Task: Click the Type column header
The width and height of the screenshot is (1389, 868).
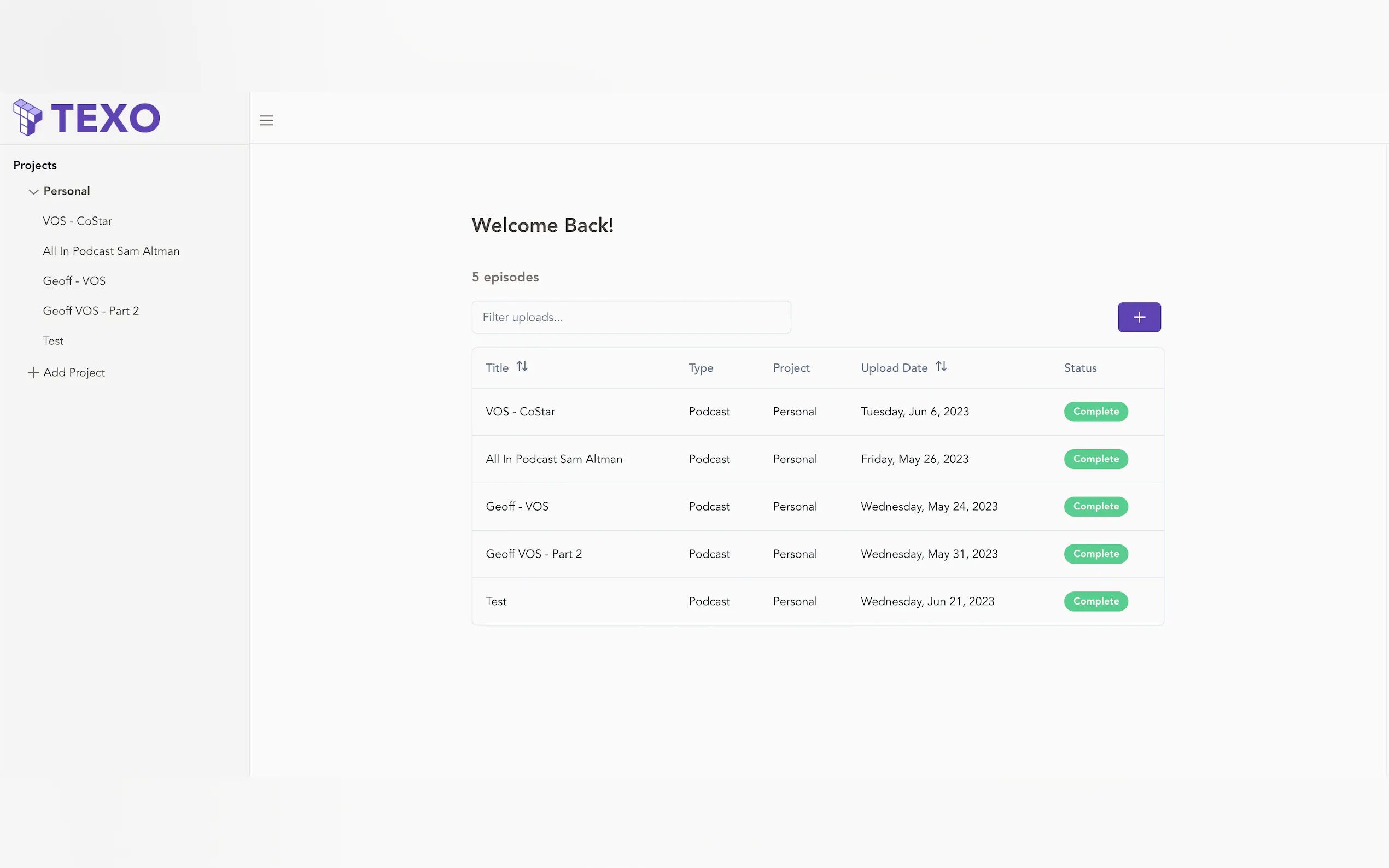Action: click(701, 368)
